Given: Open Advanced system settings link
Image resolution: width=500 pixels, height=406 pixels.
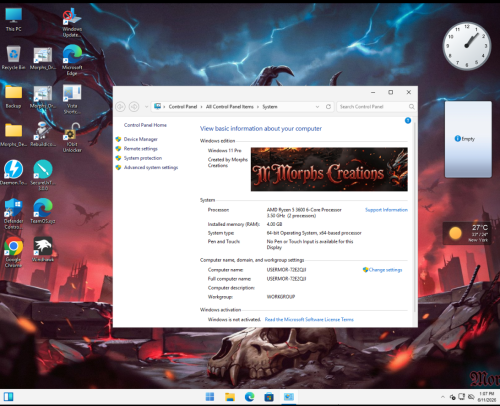Looking at the screenshot, I should 151,167.
